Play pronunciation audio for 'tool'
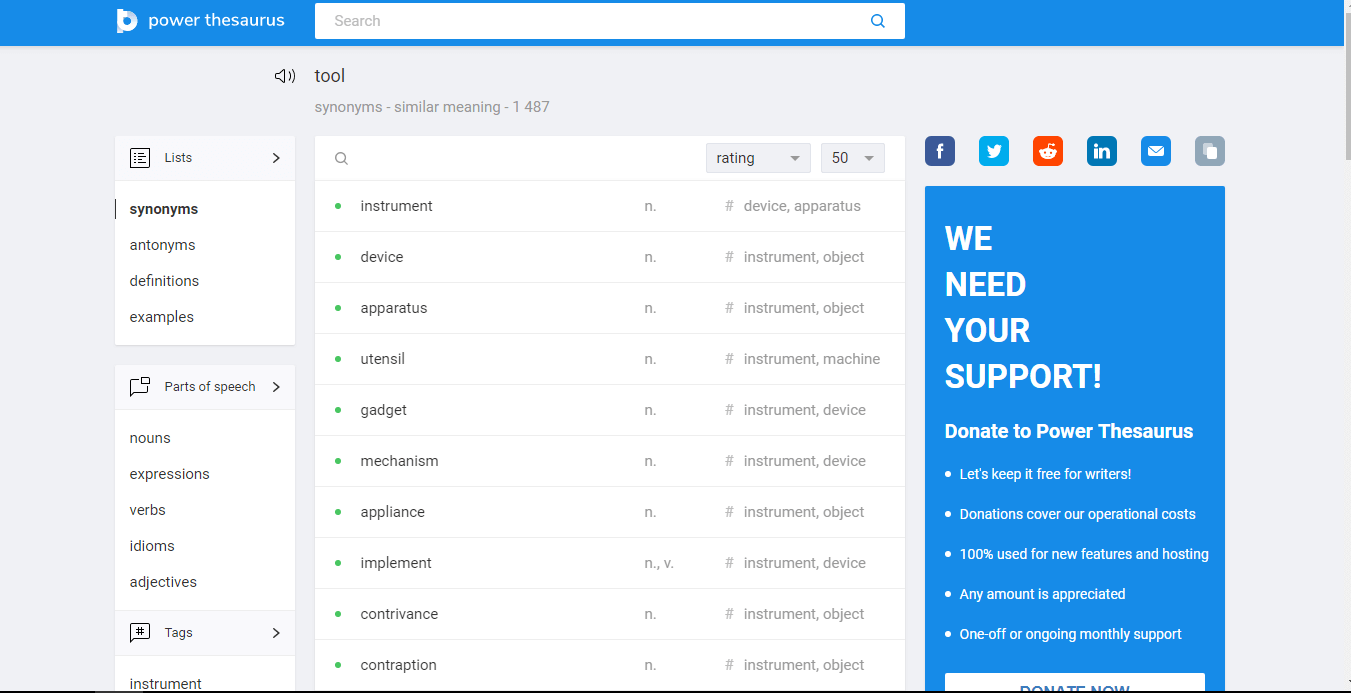This screenshot has width=1351, height=693. 285,76
